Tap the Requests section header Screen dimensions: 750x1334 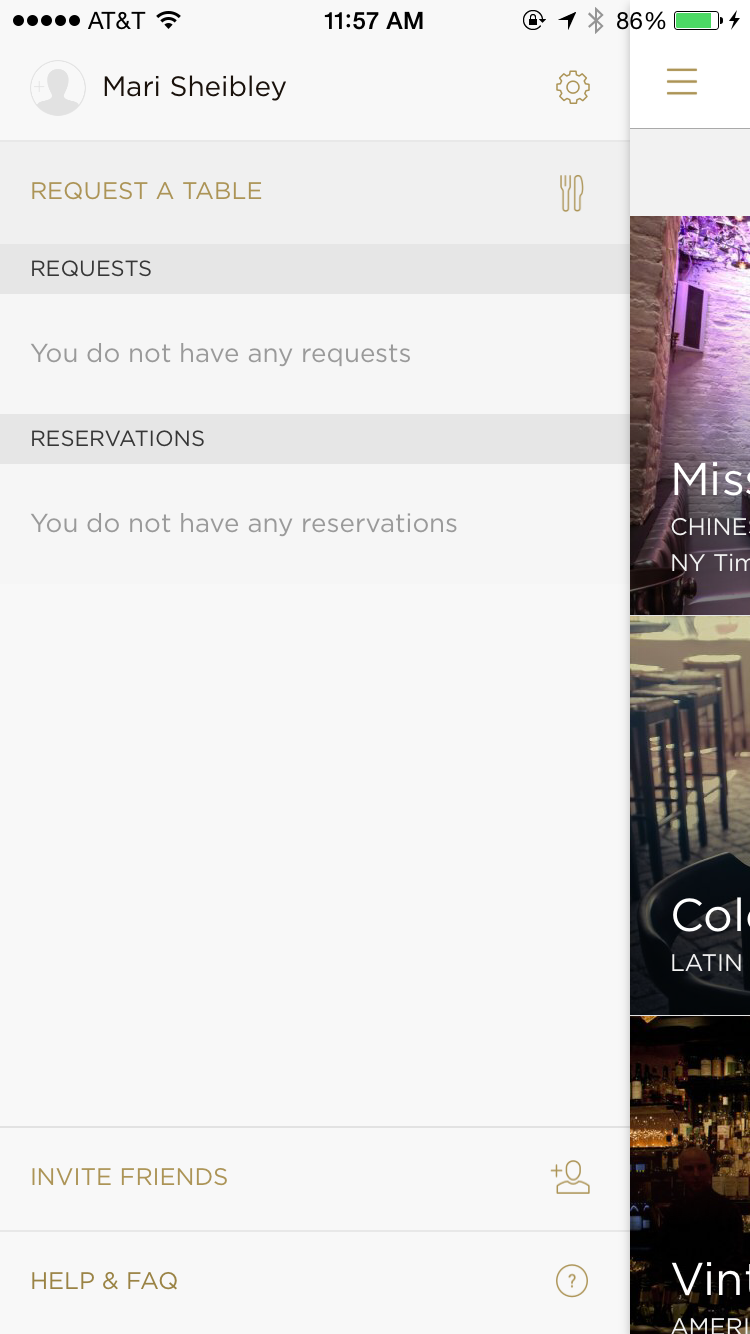point(91,269)
